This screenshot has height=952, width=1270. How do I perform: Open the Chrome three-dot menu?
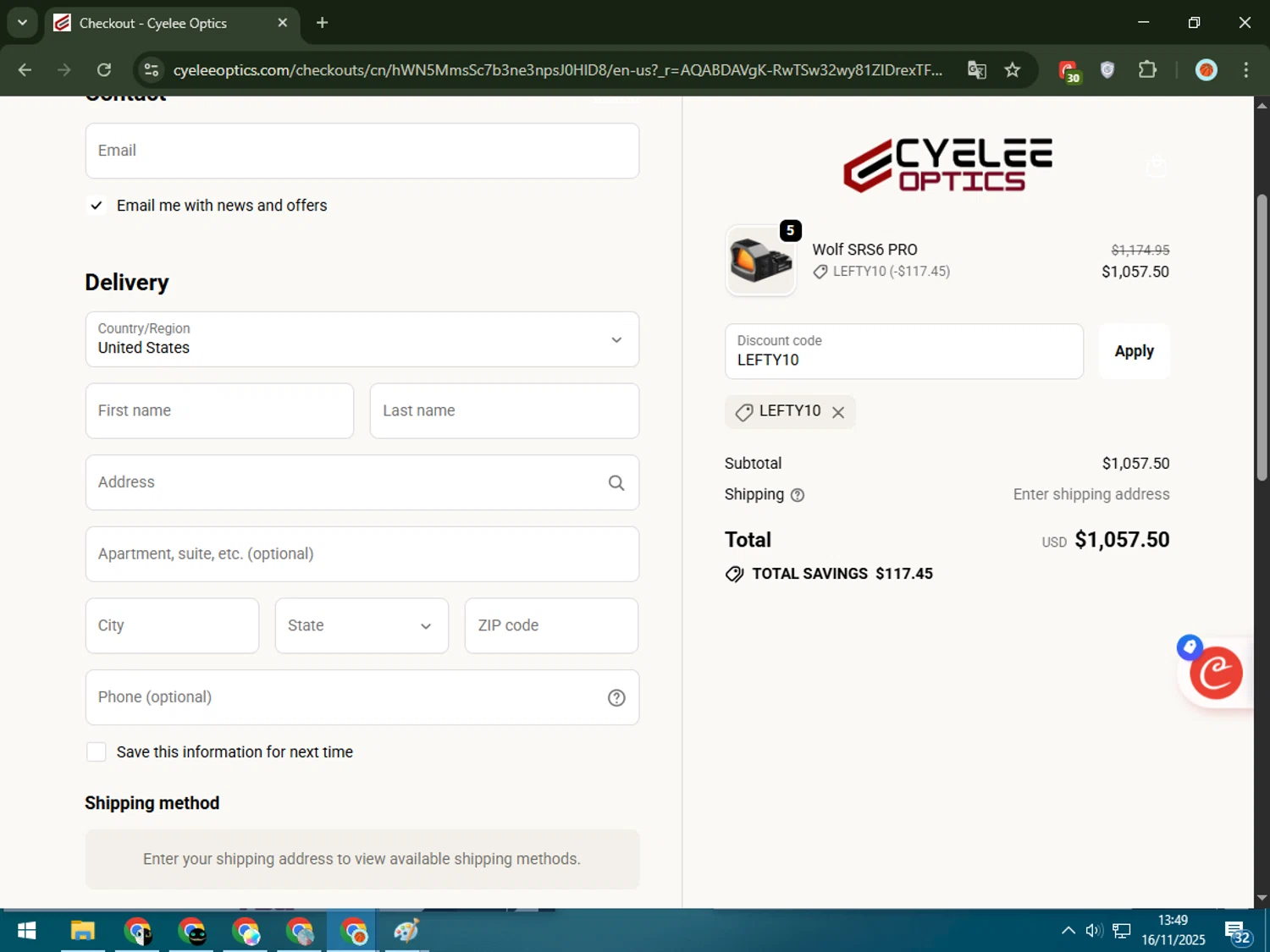1245,70
